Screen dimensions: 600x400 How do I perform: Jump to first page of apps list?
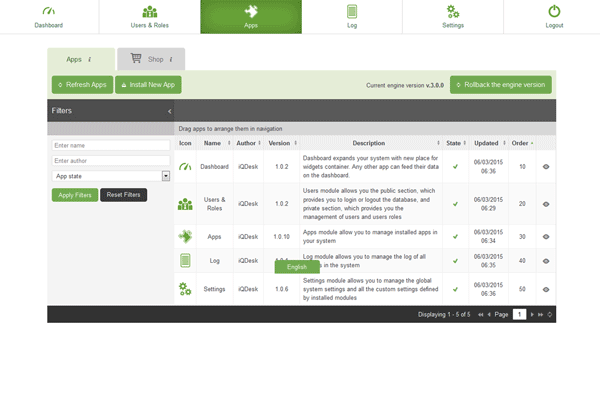click(481, 314)
